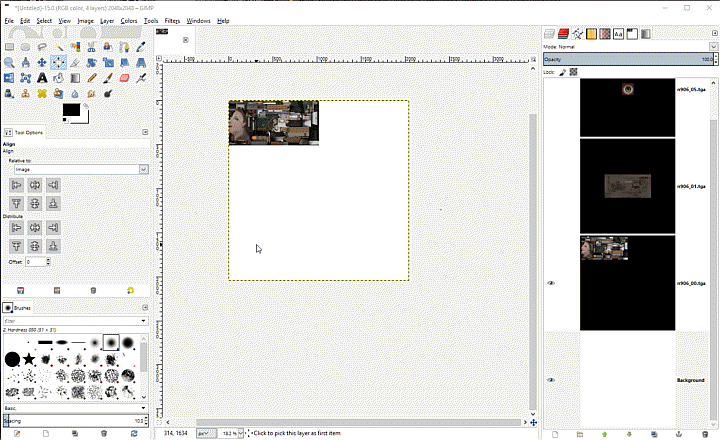Open the Filters menu
This screenshot has width=720, height=440.
pyautogui.click(x=172, y=21)
